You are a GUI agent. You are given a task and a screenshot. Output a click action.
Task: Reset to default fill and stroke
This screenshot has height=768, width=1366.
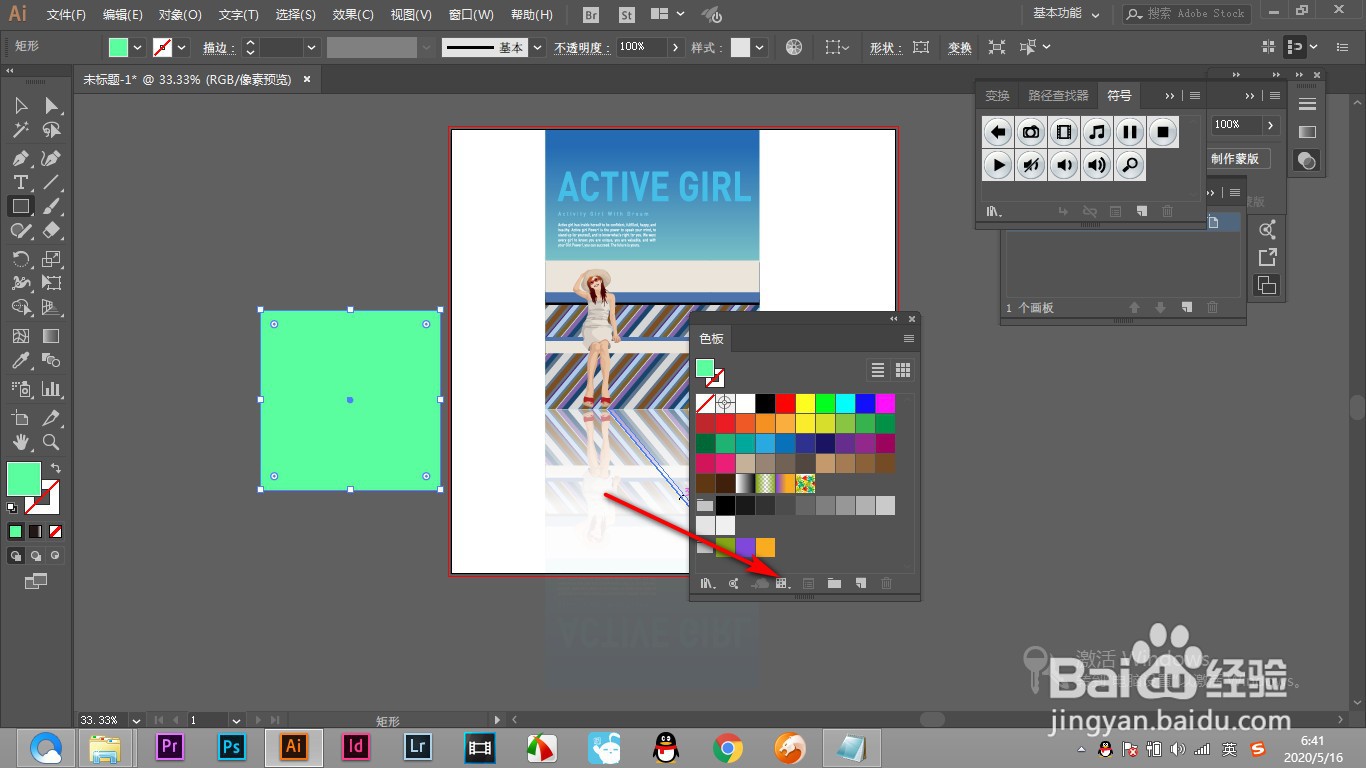(13, 508)
